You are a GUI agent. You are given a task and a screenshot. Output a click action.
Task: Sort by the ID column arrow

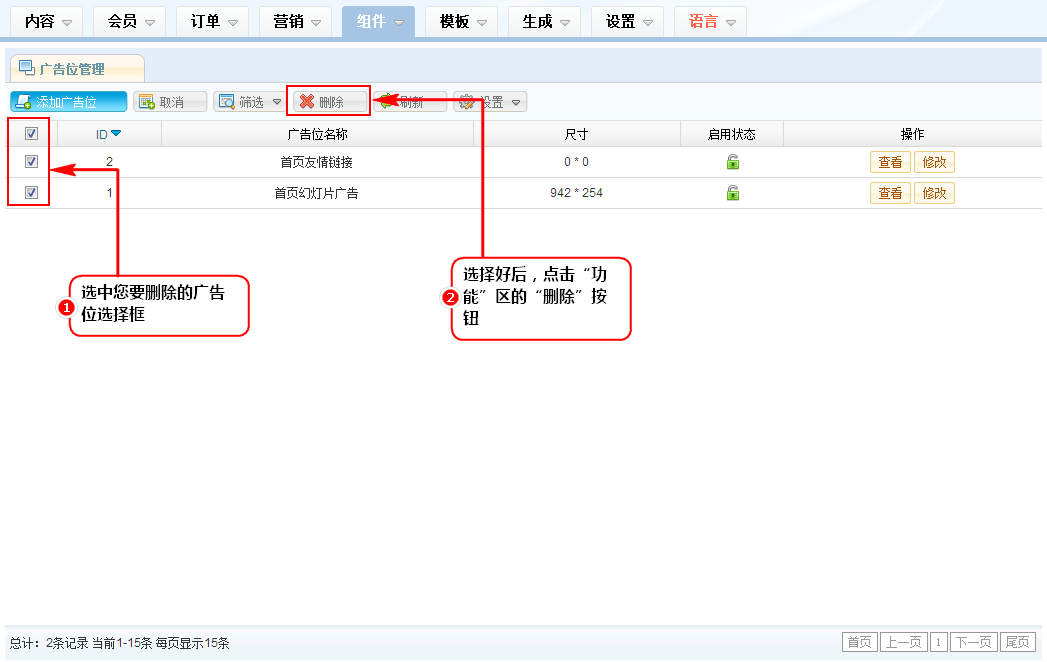(x=116, y=134)
